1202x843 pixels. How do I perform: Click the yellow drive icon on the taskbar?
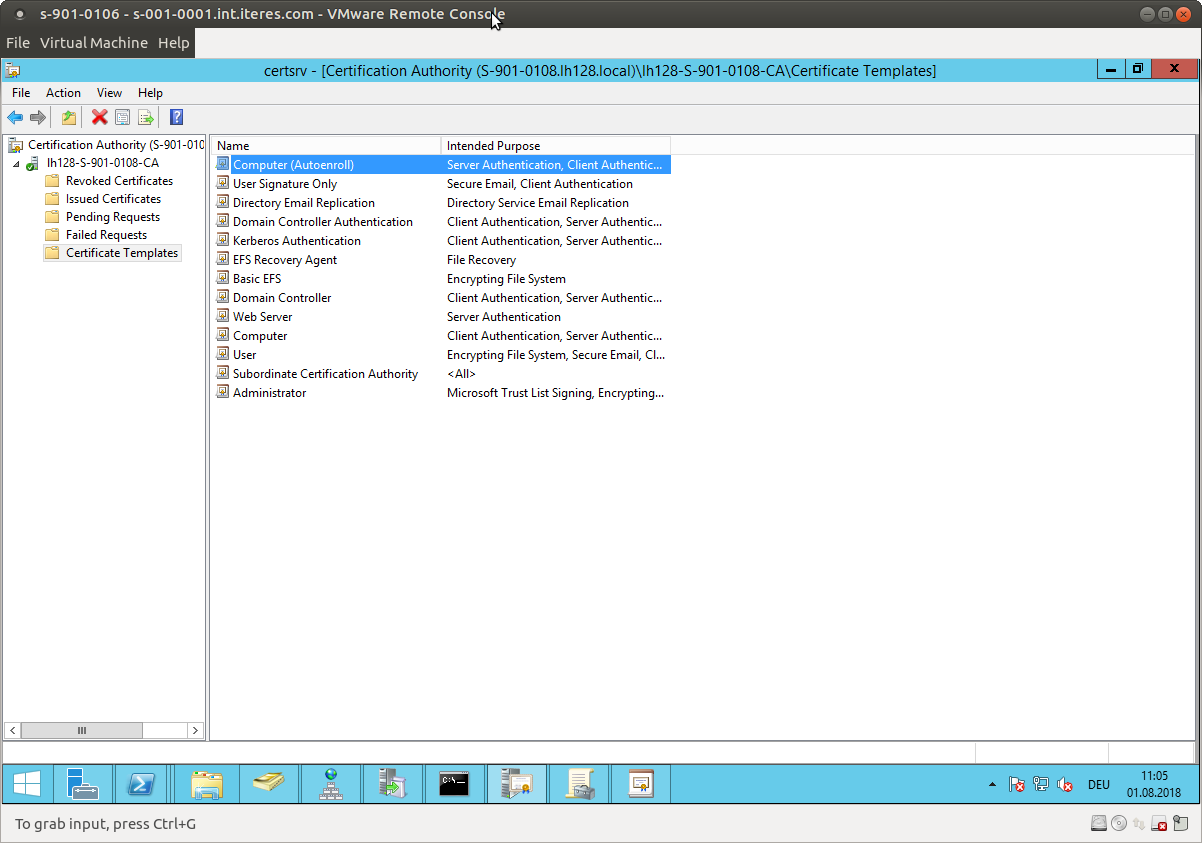coord(269,784)
